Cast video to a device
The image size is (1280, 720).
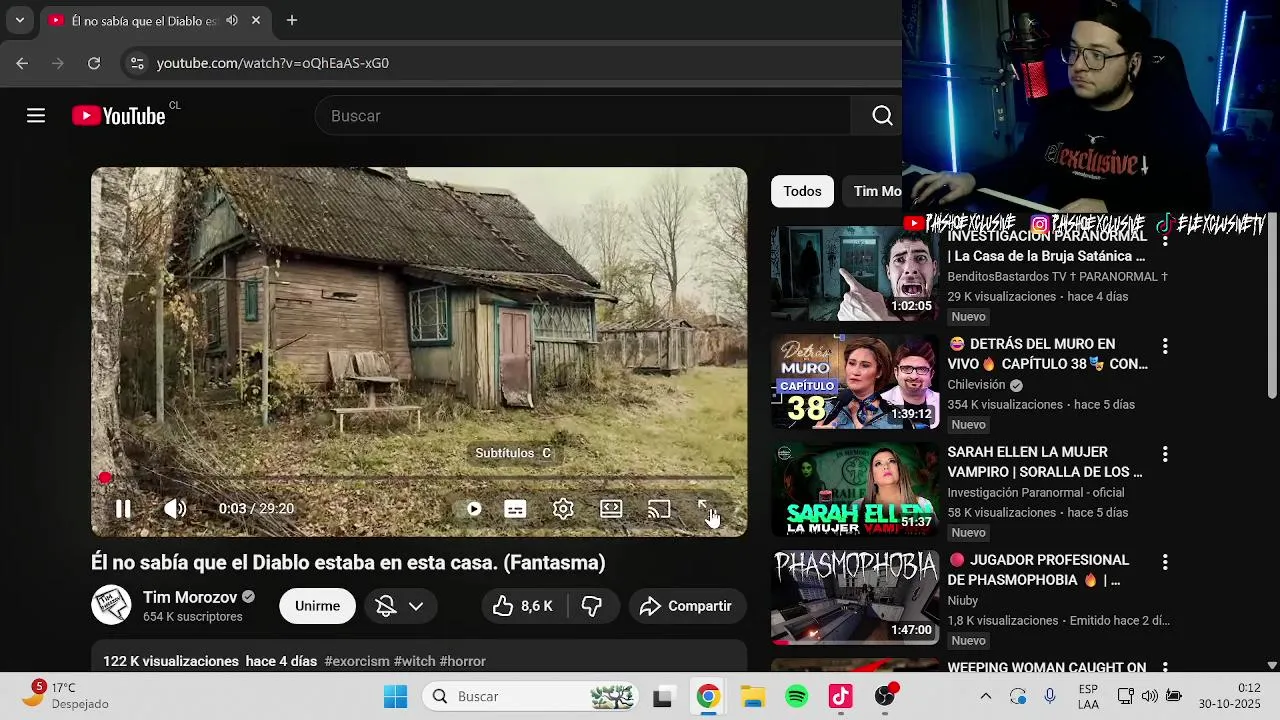[659, 509]
